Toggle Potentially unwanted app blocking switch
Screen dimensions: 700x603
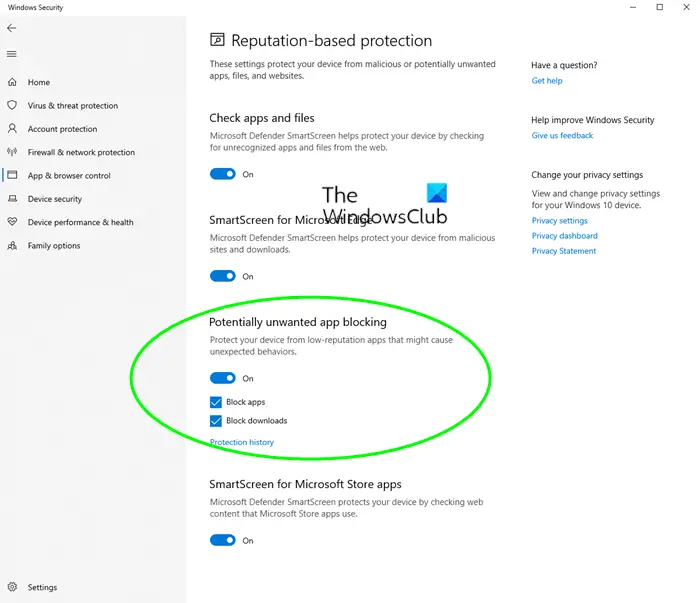[223, 378]
